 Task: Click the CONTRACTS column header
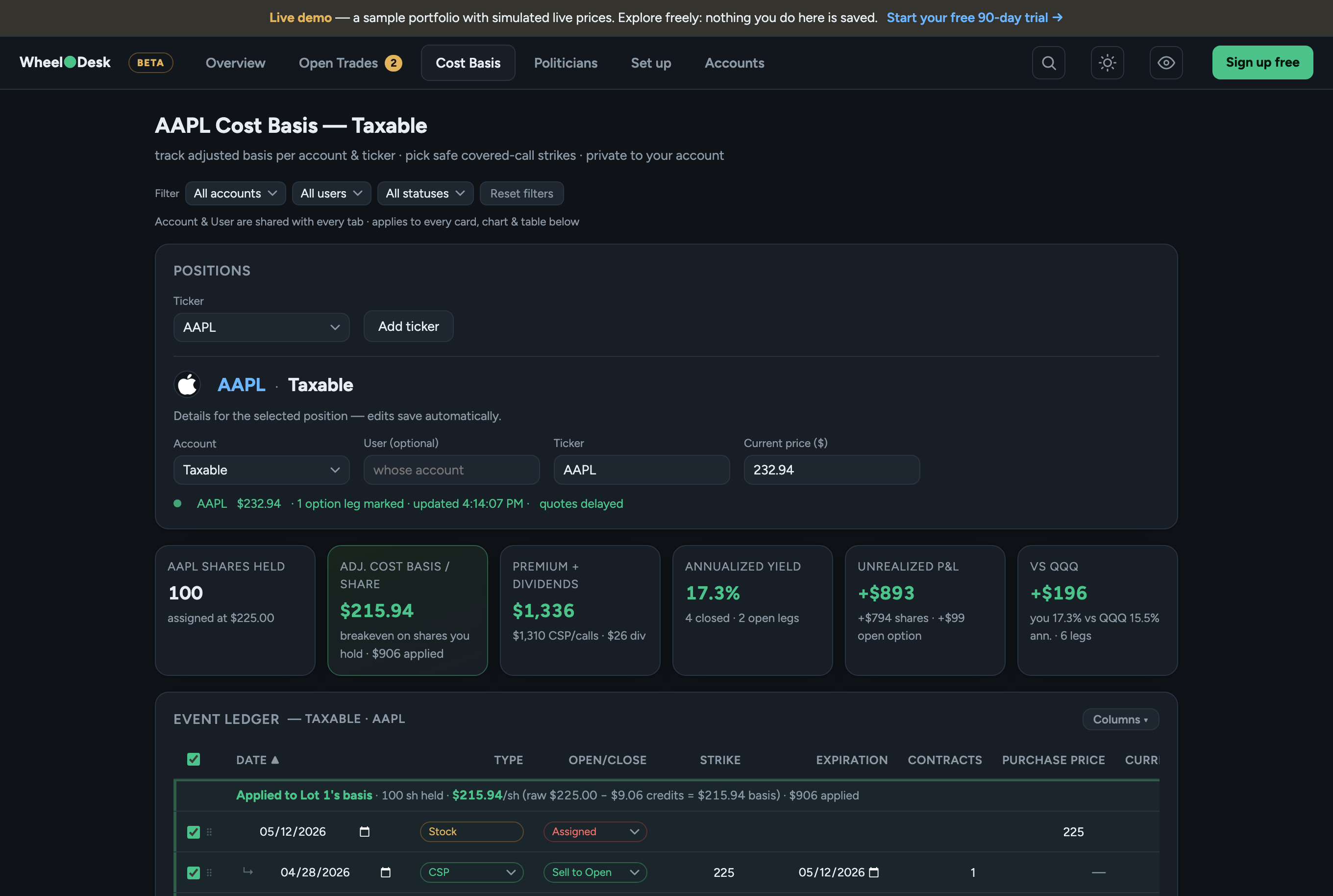944,760
